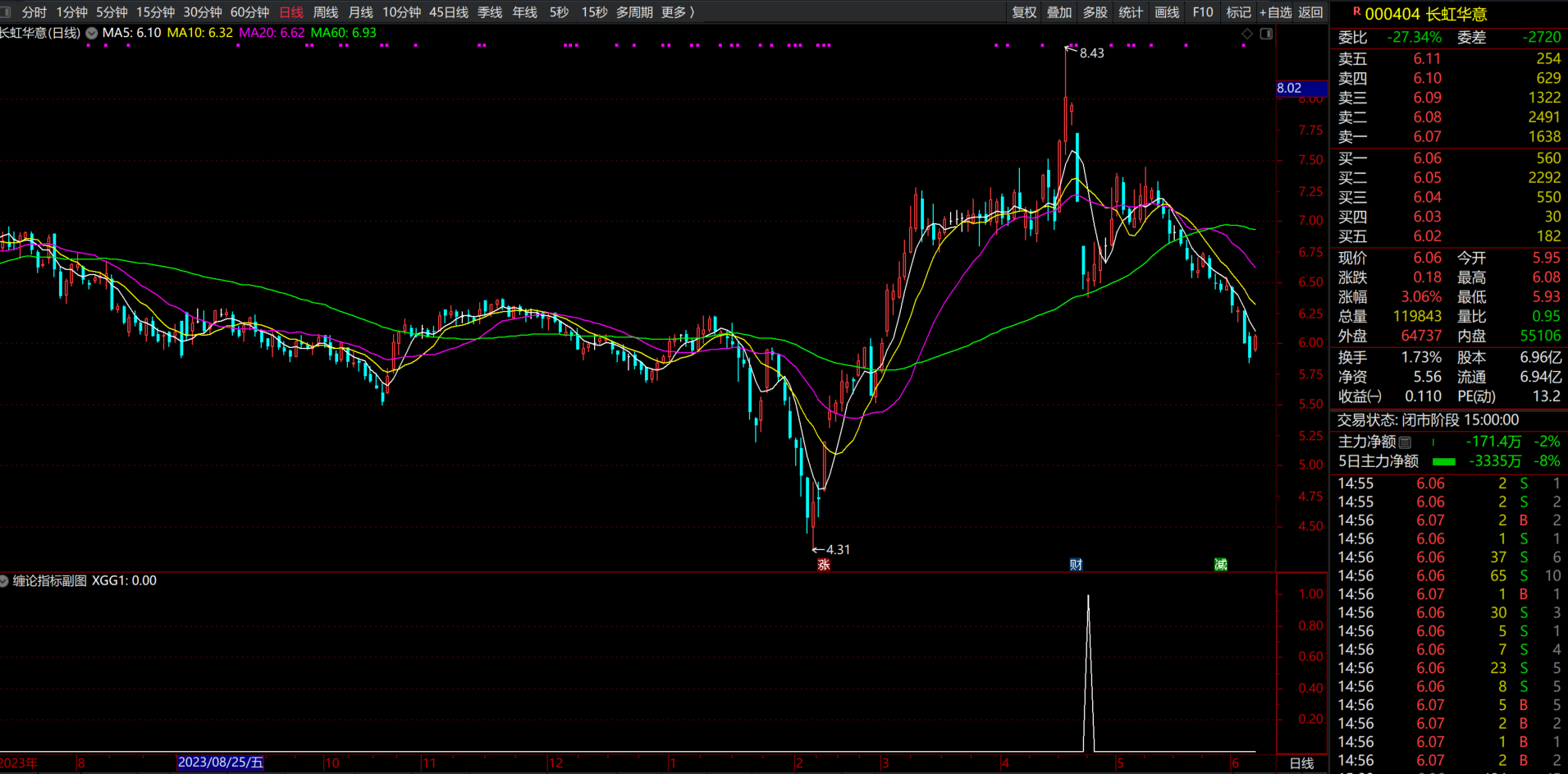
Task: Select the 60分钟 period tab
Action: (249, 12)
